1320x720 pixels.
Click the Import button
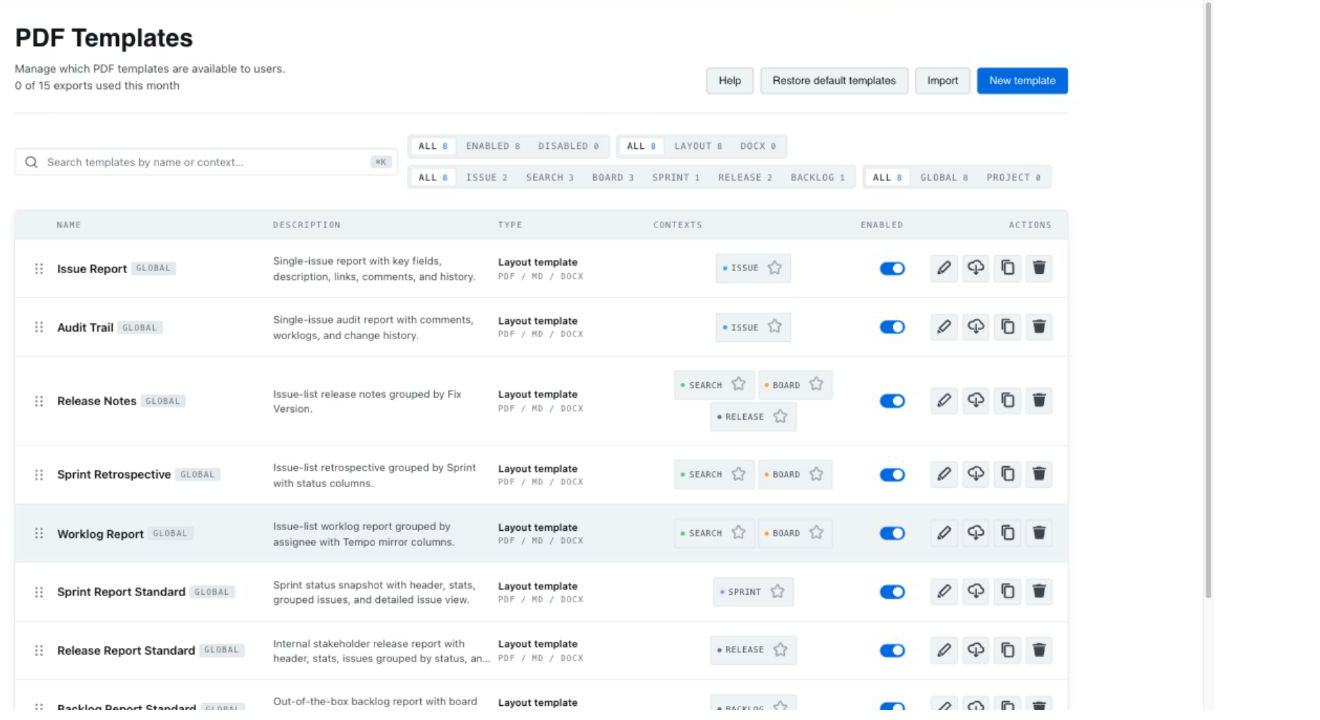(x=942, y=81)
